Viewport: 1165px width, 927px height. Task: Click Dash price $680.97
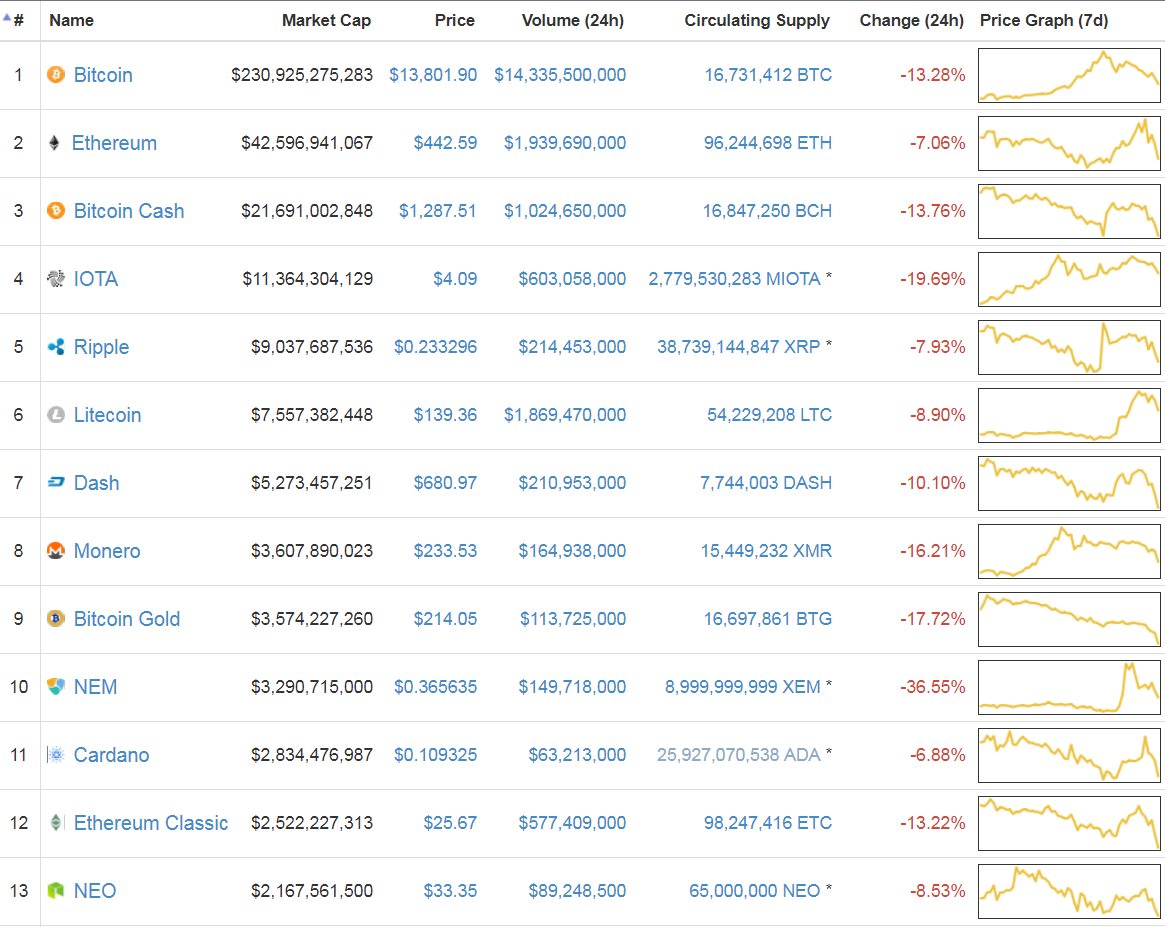(445, 483)
